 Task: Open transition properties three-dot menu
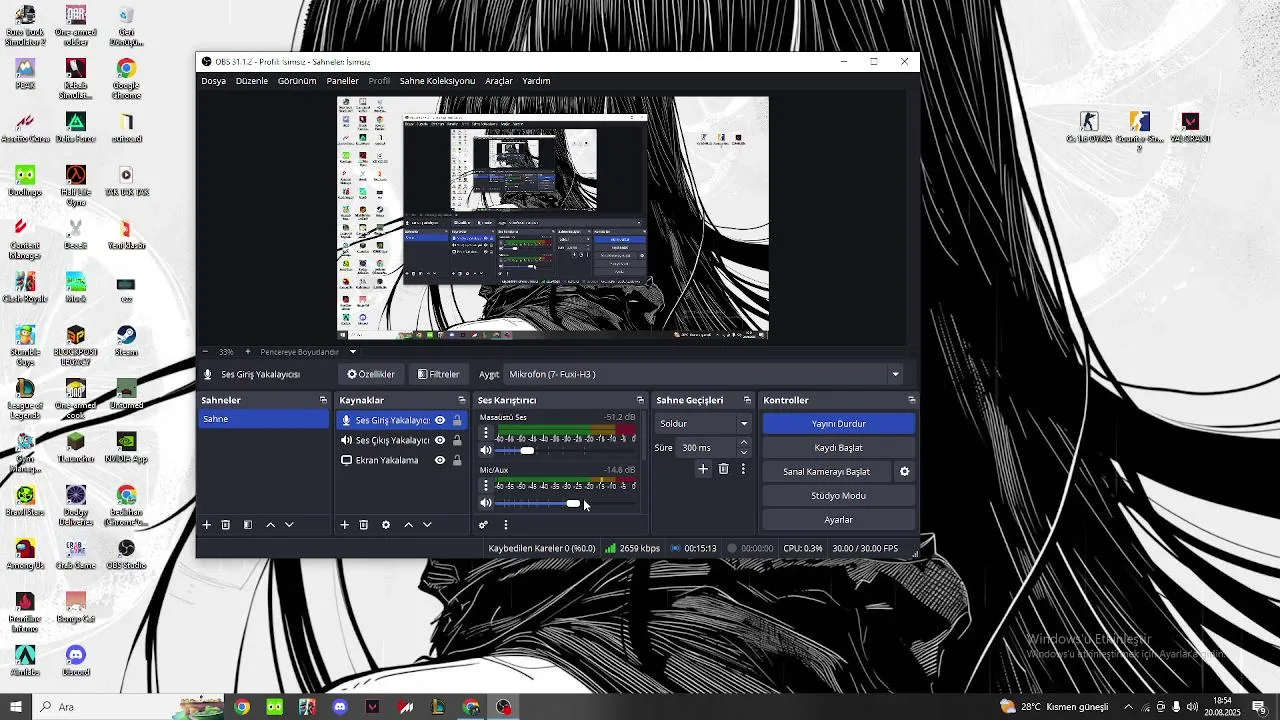click(x=743, y=469)
